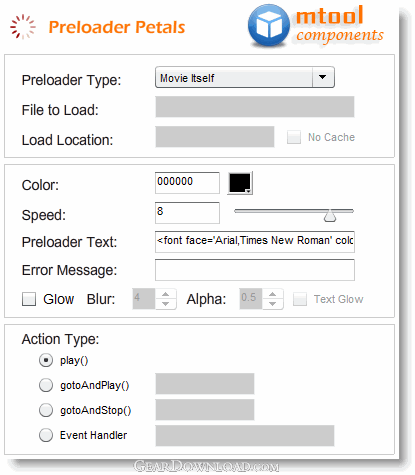This screenshot has height=475, width=415.
Task: Select the Event Handler radio button
Action: (46, 435)
